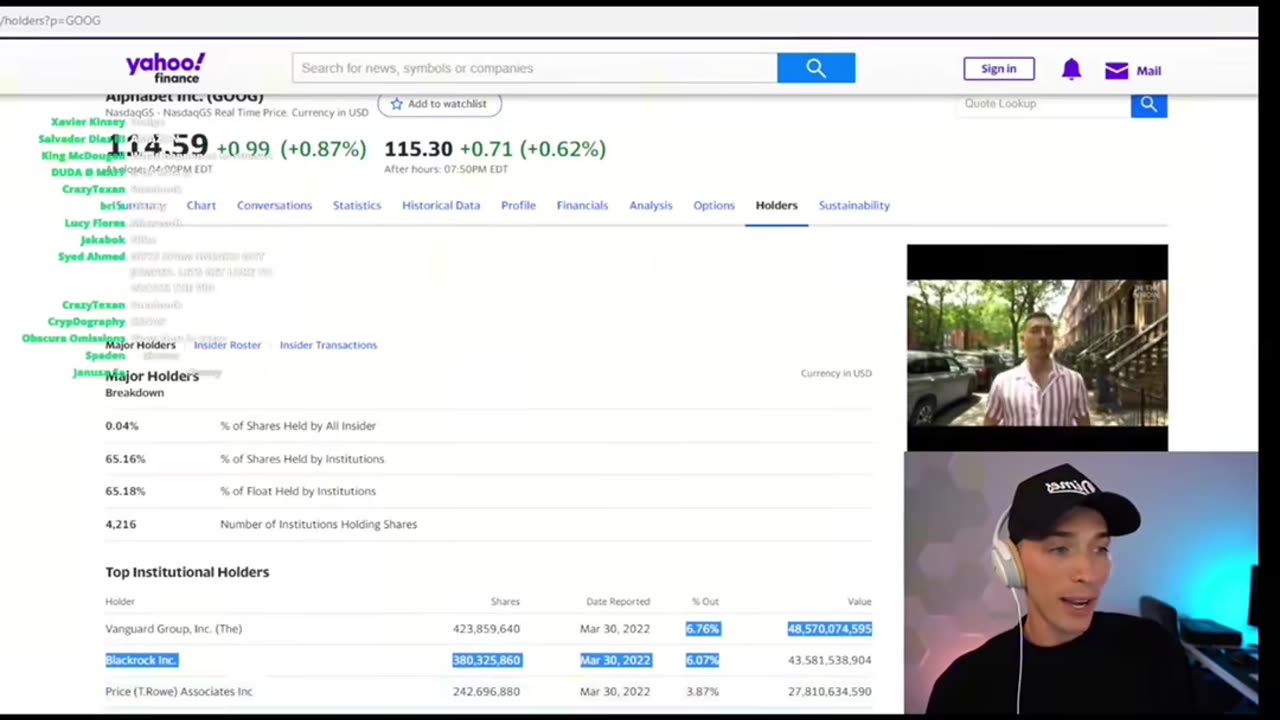Open the Options tab

714,205
